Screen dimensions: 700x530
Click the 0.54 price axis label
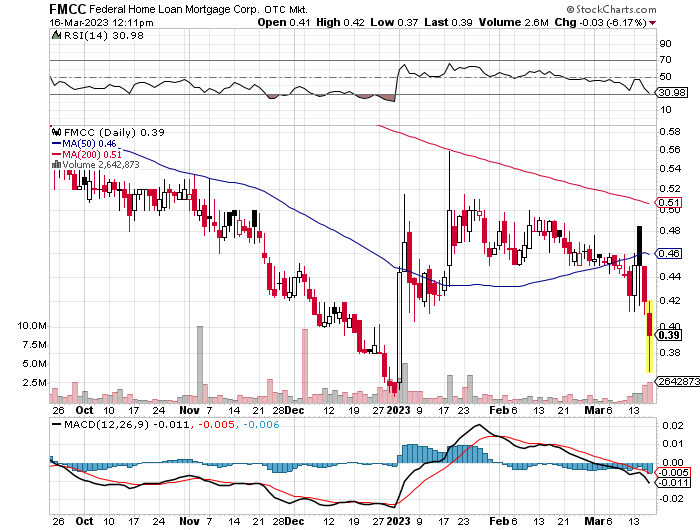[670, 168]
